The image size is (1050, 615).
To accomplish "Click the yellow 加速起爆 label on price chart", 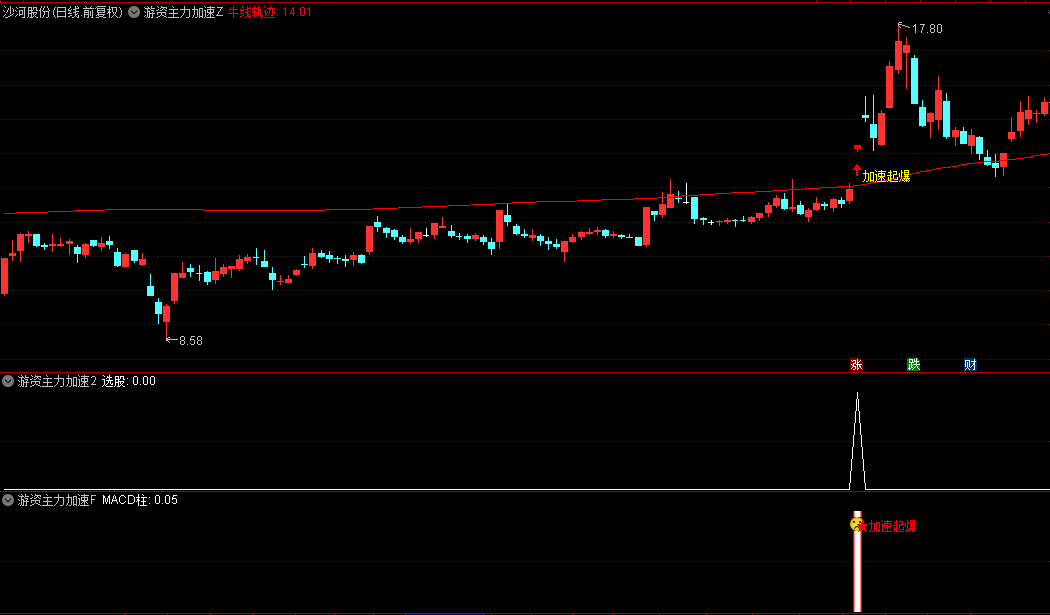I will (886, 176).
